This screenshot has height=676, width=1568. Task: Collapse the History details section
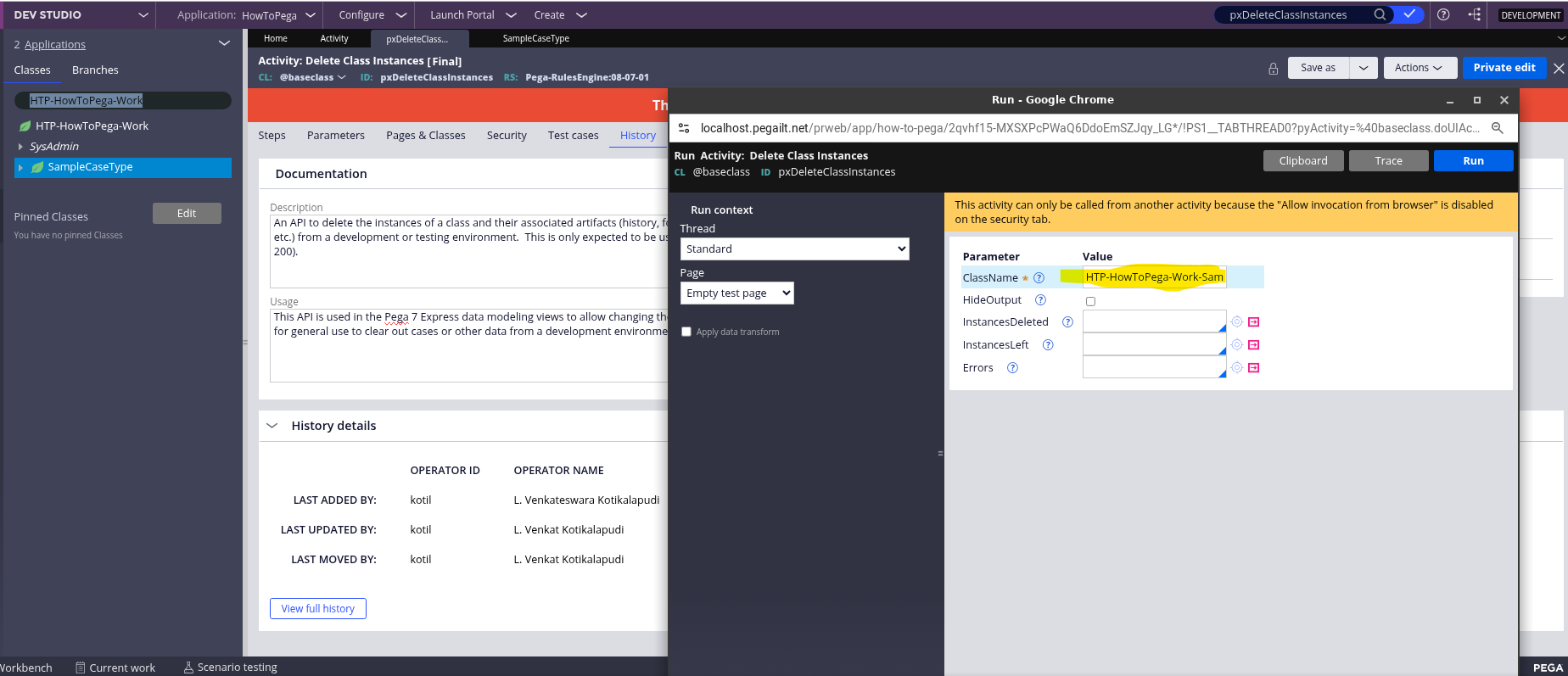[x=272, y=426]
